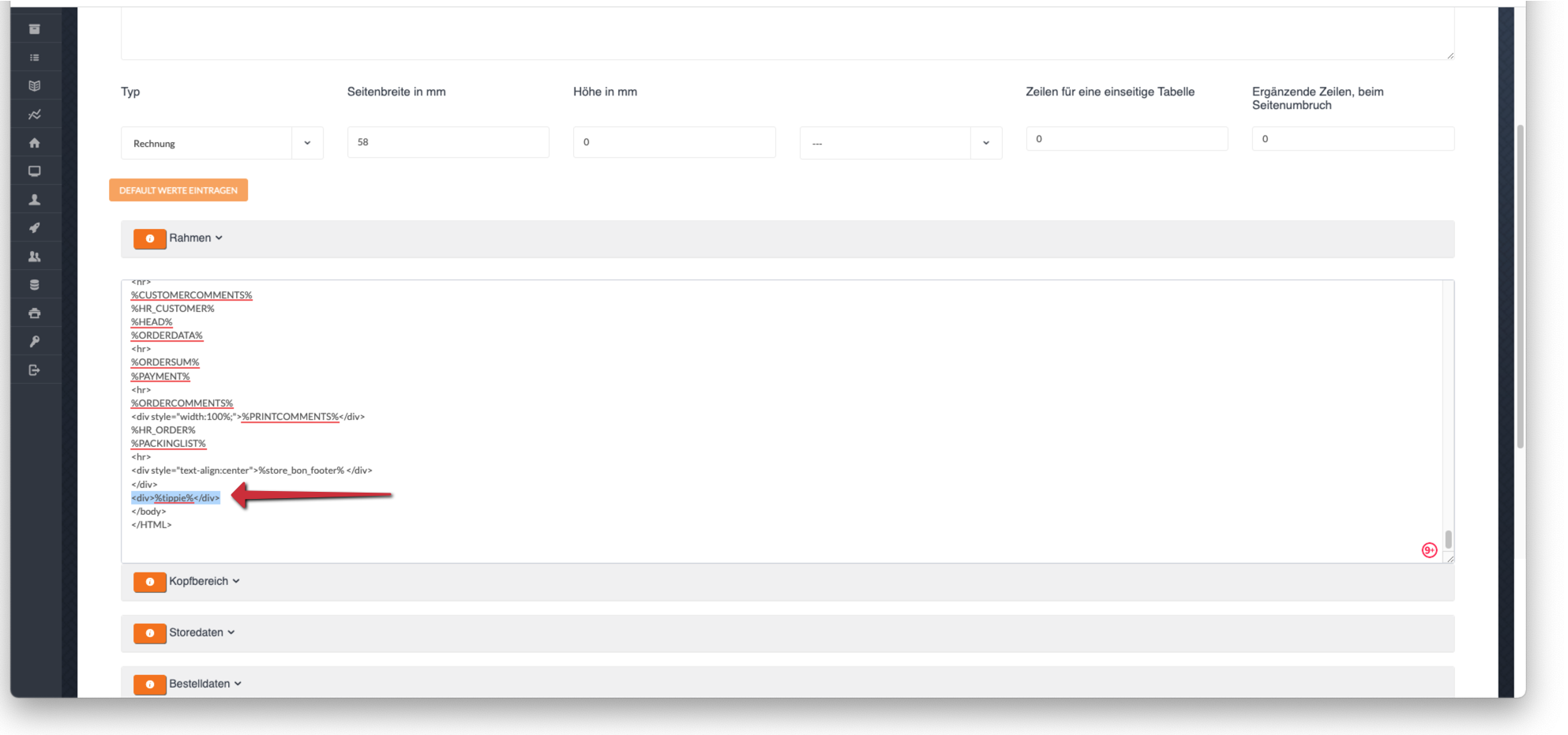Expand the Storedaten section
1568x735 pixels.
tap(202, 632)
